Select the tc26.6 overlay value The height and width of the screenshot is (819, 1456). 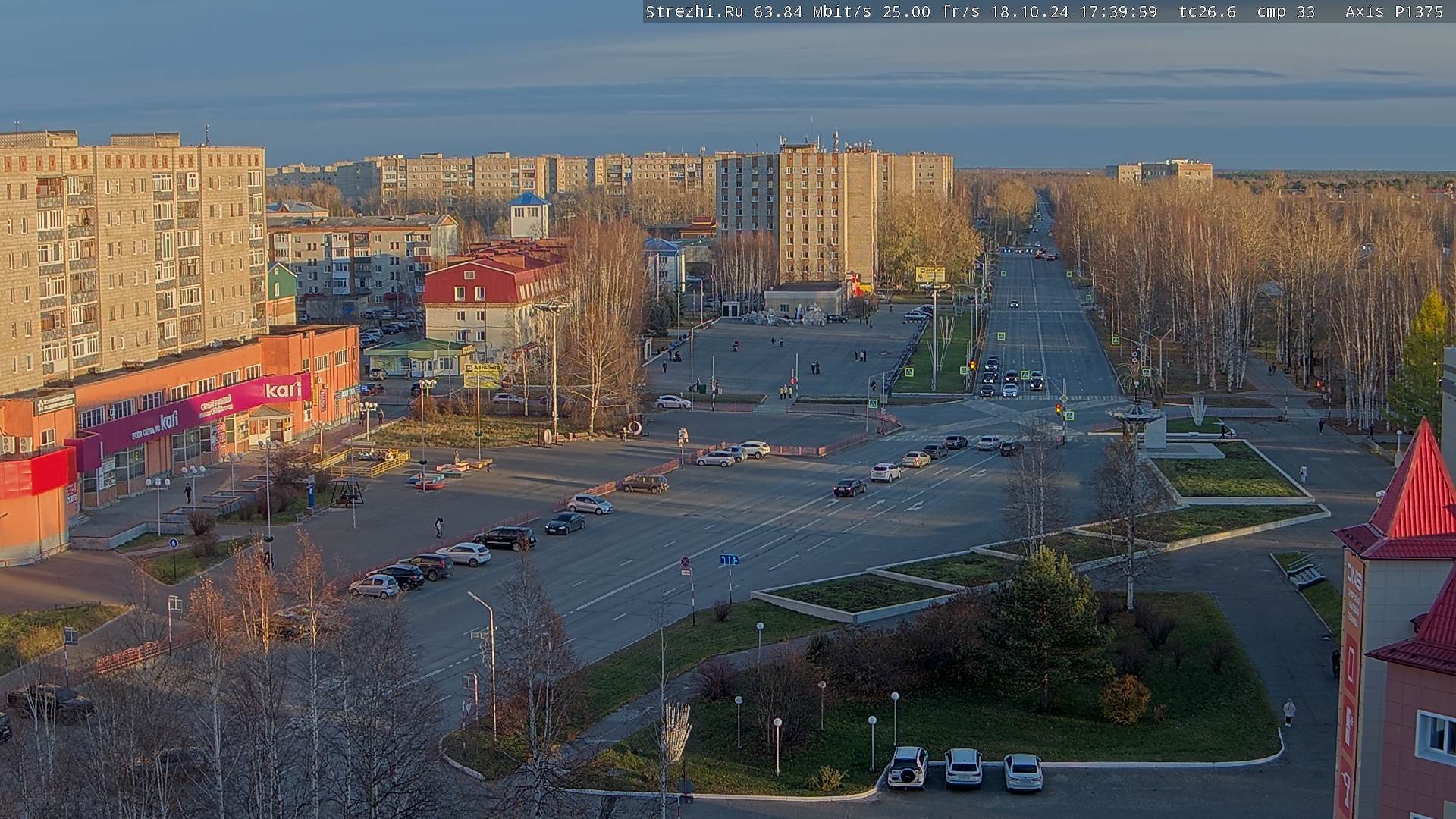pyautogui.click(x=1207, y=11)
